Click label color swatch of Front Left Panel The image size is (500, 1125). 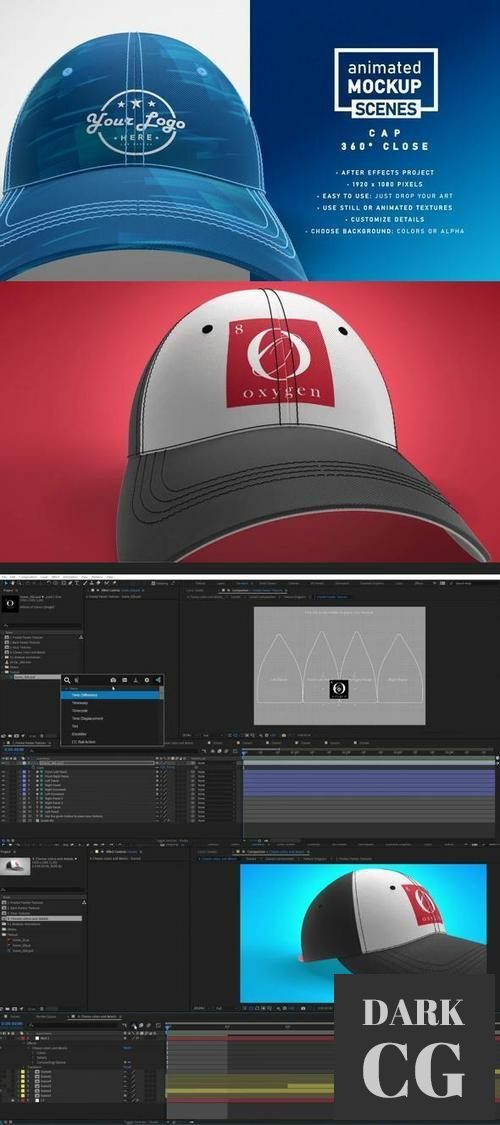(x=24, y=773)
